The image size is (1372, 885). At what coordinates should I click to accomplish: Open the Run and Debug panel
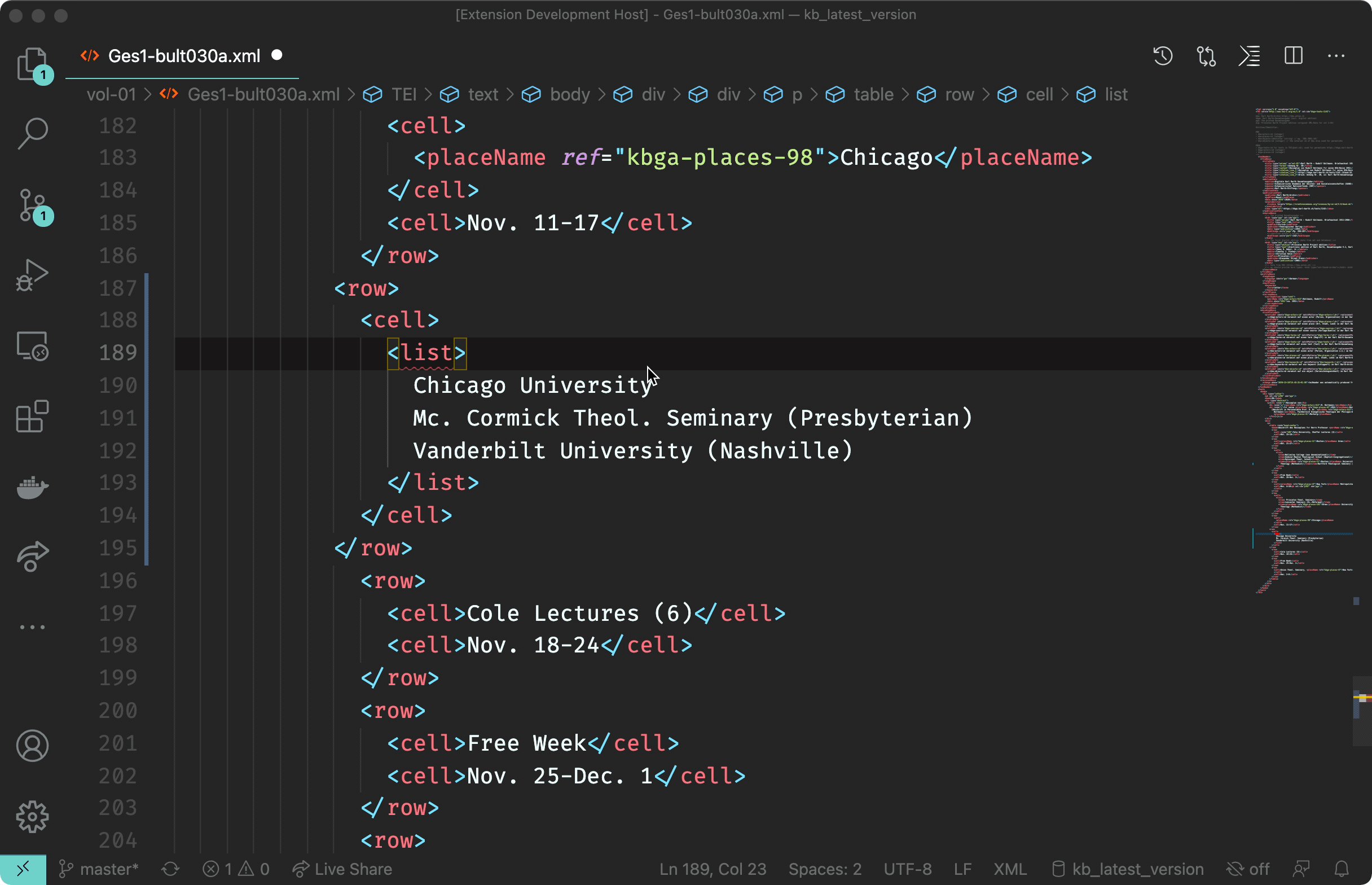point(33,276)
